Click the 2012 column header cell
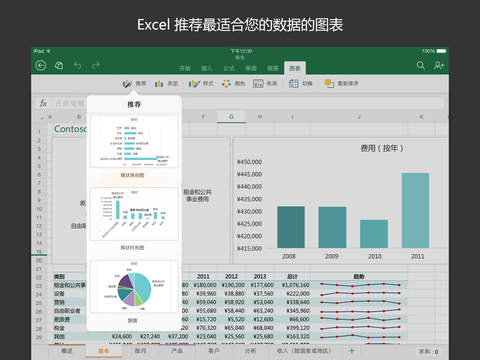 (231, 276)
